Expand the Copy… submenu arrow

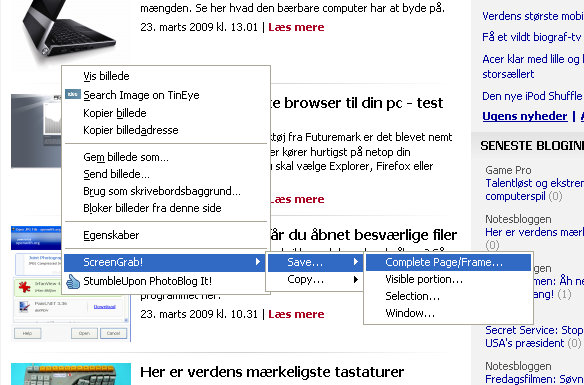click(x=356, y=279)
